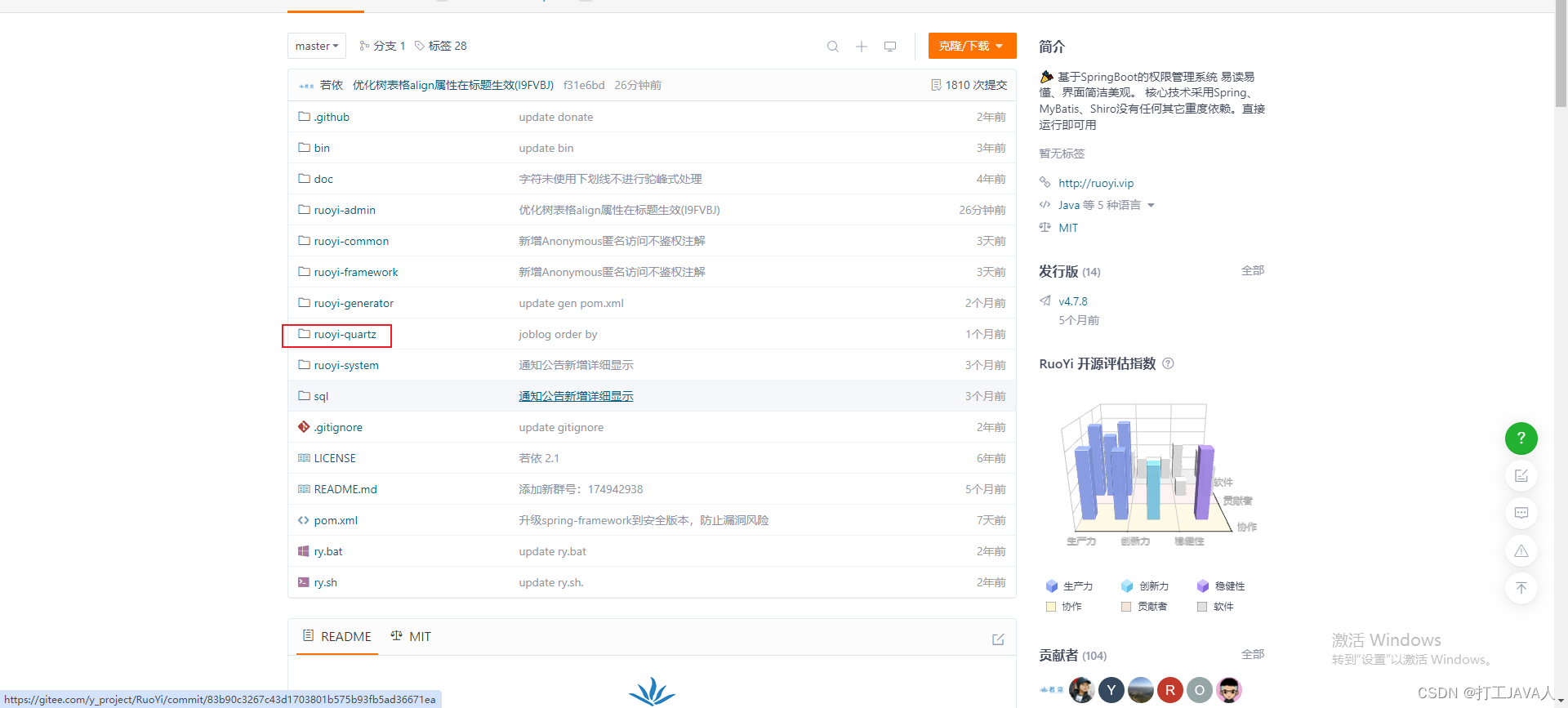The image size is (1568, 708).
Task: Click the floating warning report icon
Action: 1521,551
